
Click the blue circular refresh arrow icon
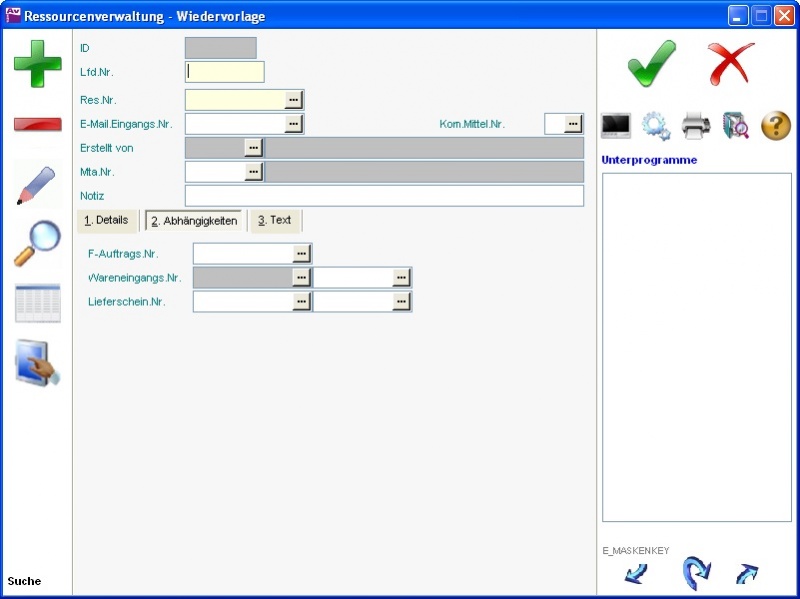(696, 573)
